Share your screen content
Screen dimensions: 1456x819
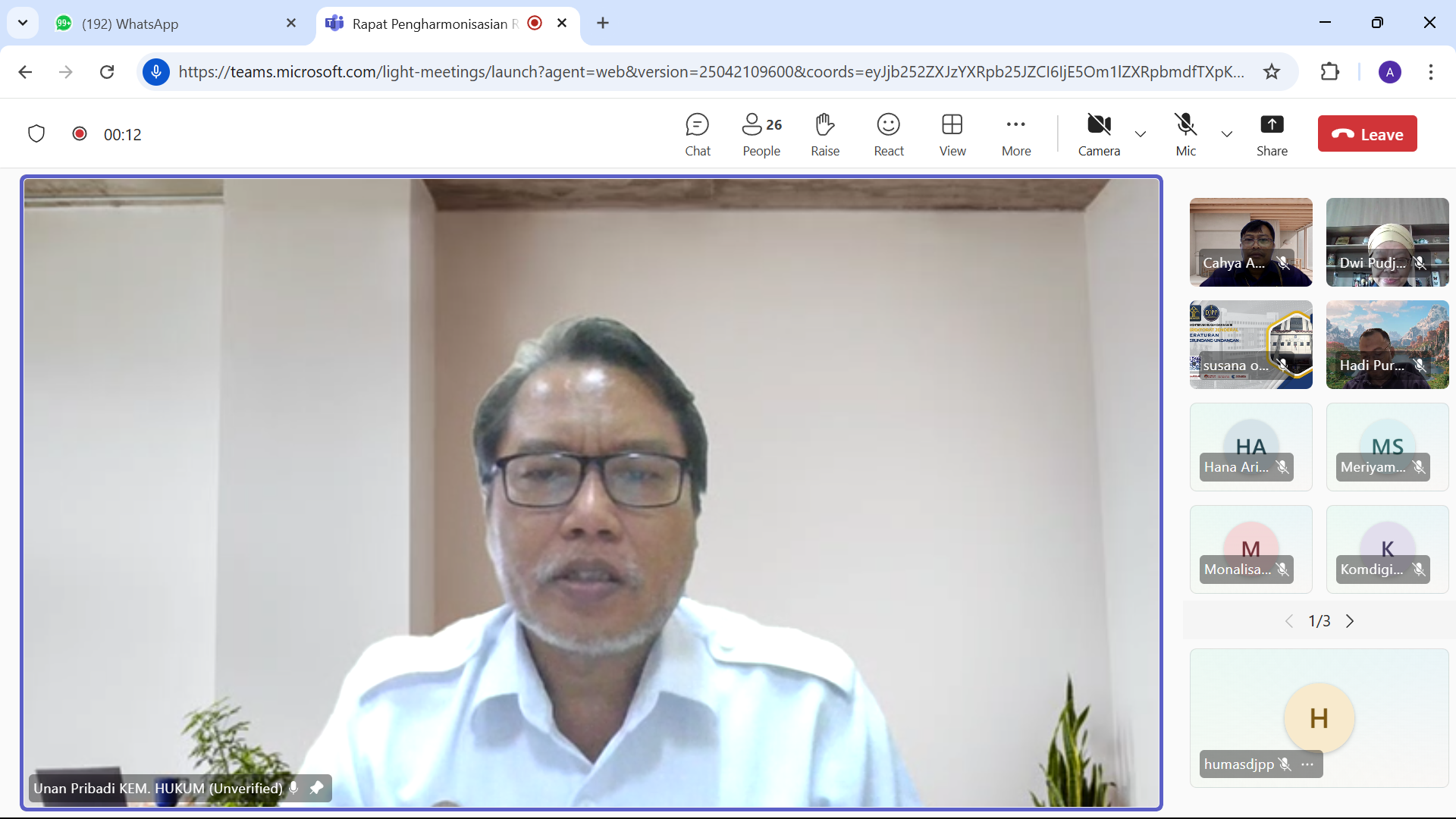(x=1272, y=135)
